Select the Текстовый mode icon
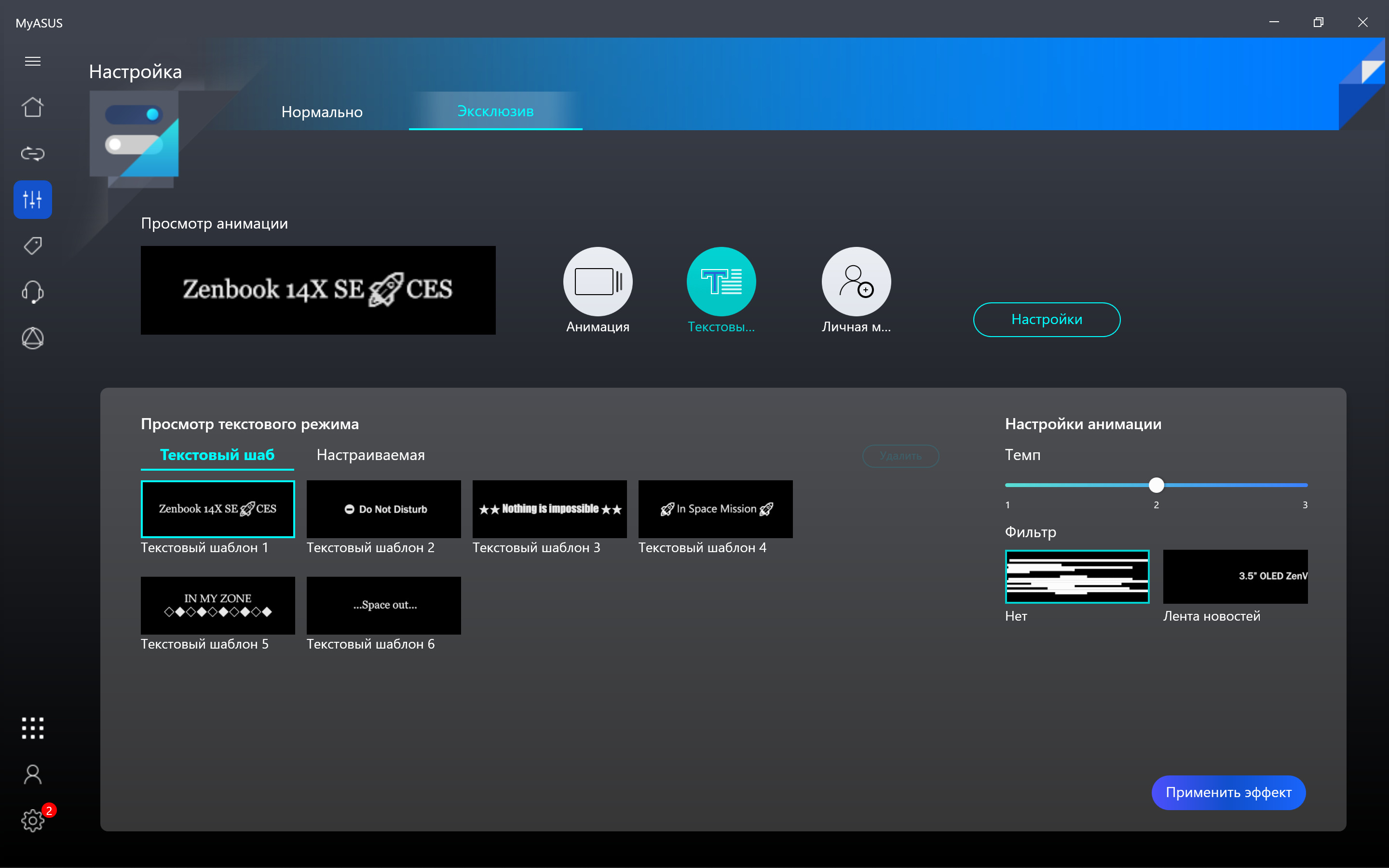The width and height of the screenshot is (1389, 868). tap(721, 282)
